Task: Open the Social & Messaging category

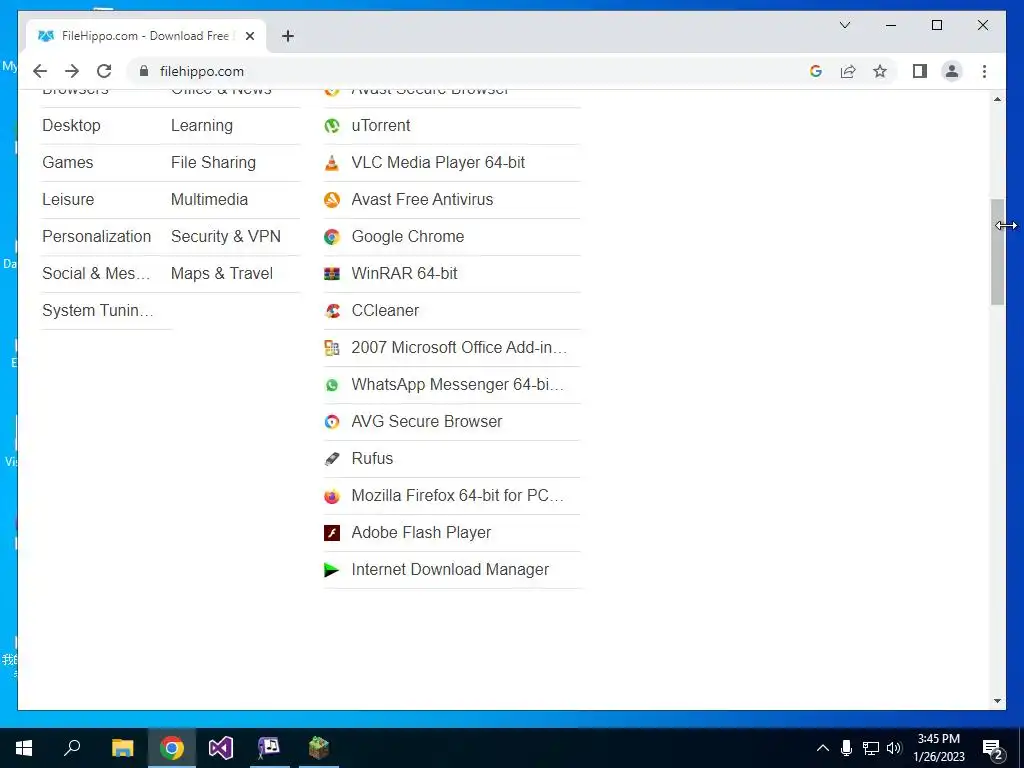Action: (x=97, y=274)
